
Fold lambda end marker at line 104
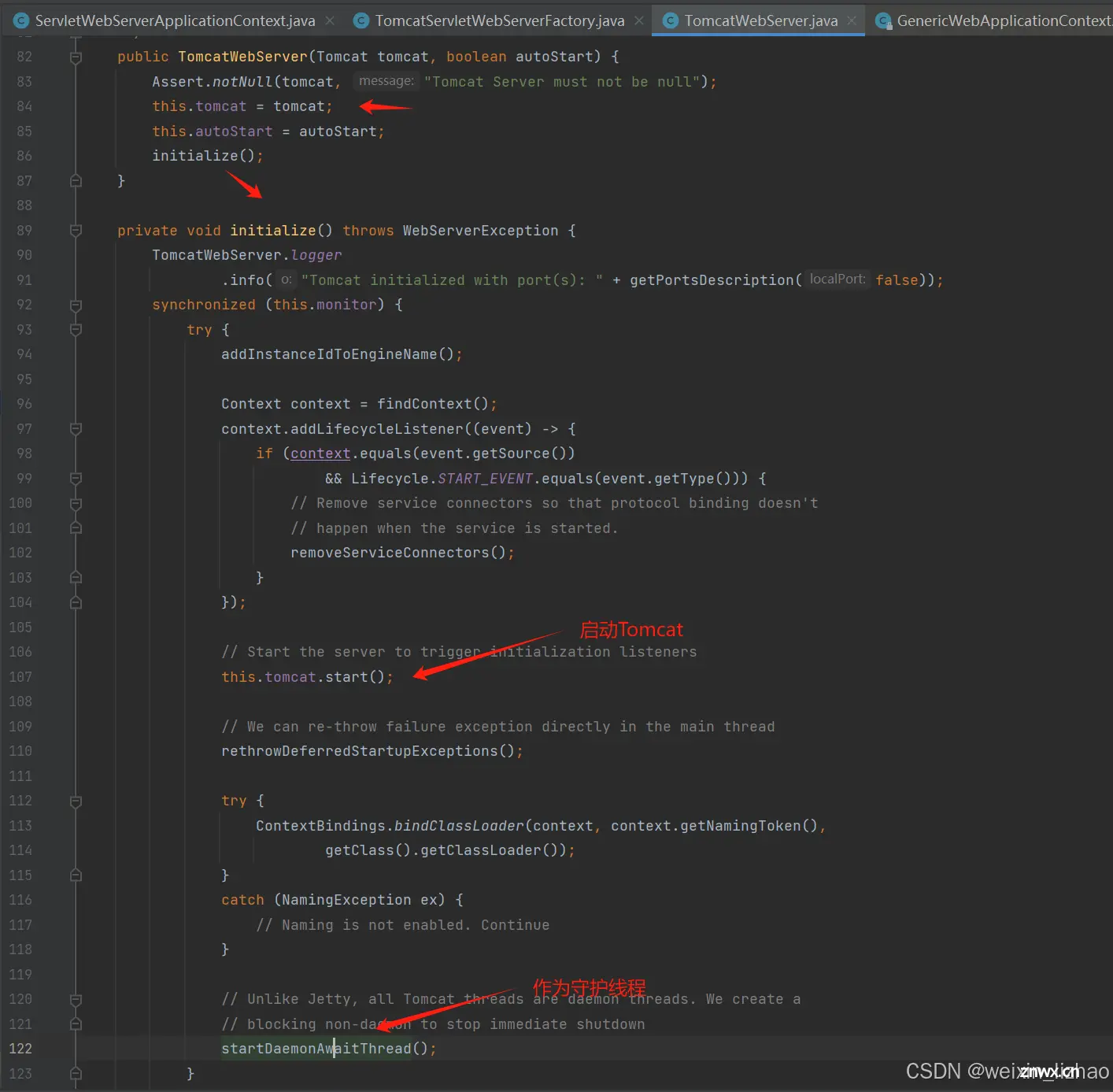76,603
